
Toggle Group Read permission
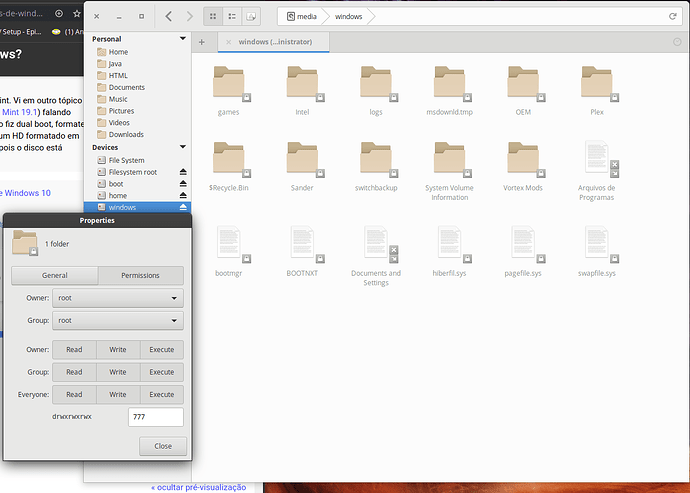point(74,372)
